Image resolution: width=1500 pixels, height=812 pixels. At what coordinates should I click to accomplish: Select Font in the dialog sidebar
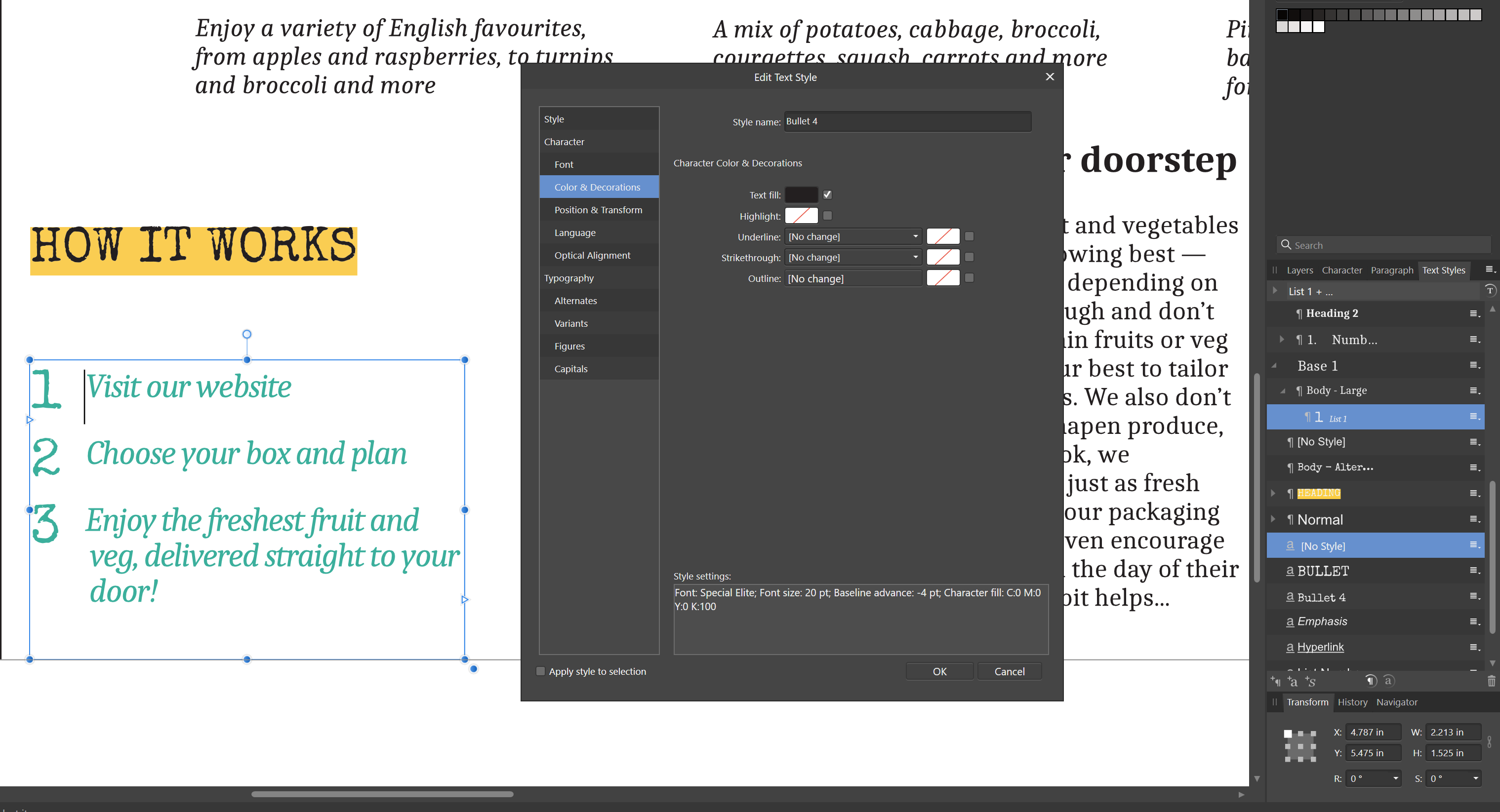pyautogui.click(x=599, y=164)
